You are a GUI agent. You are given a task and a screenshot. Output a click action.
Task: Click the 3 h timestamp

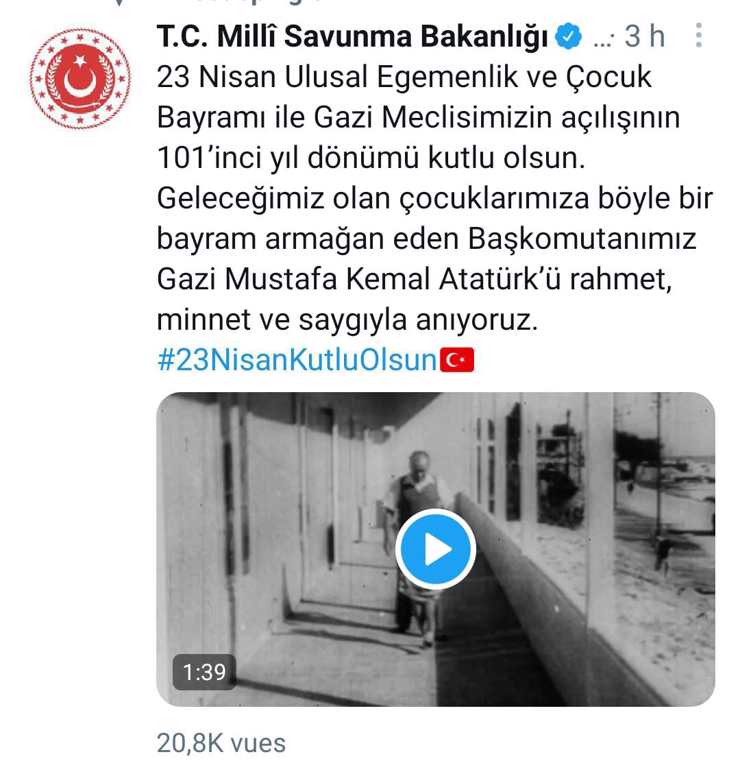(645, 36)
